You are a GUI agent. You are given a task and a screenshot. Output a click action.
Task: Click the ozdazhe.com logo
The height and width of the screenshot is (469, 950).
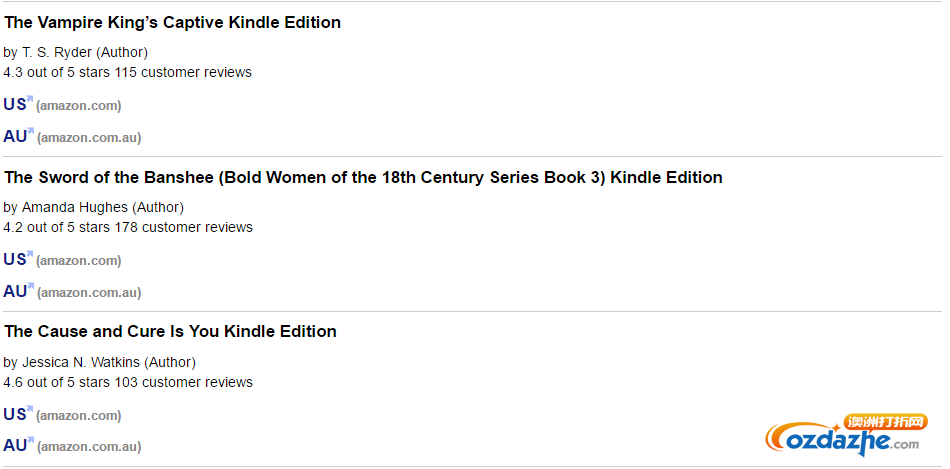coord(846,436)
